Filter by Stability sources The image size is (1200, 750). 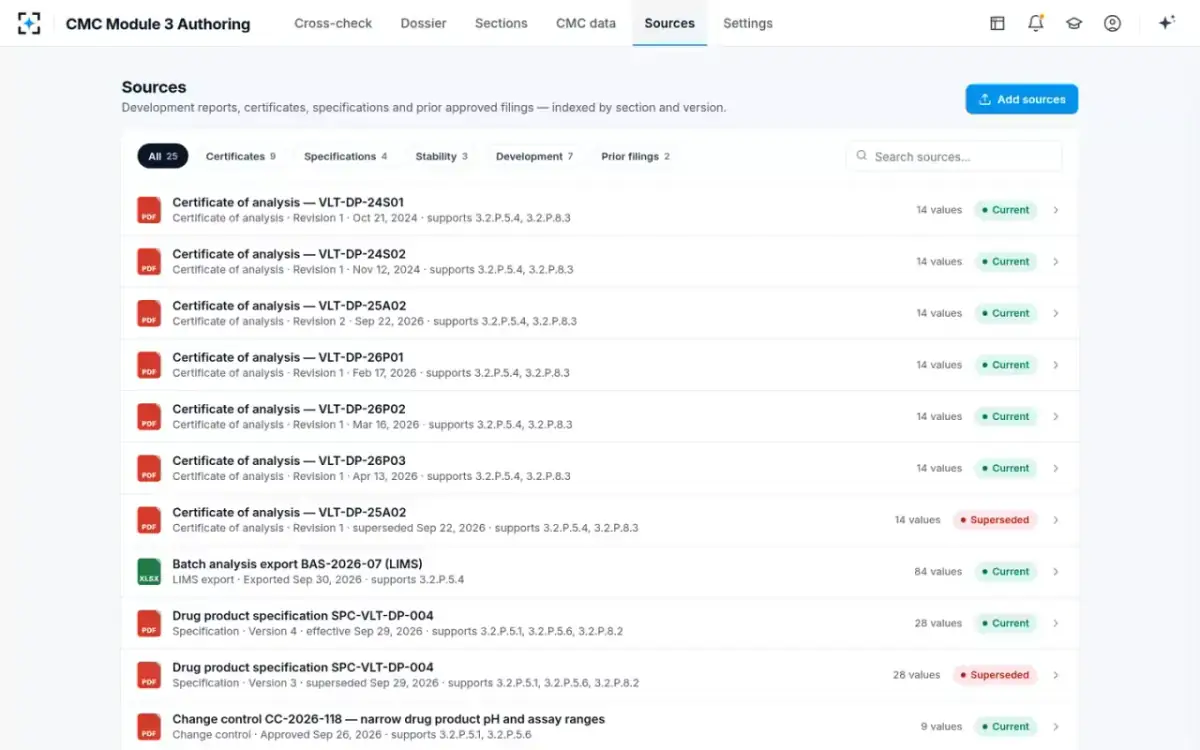[x=441, y=156]
